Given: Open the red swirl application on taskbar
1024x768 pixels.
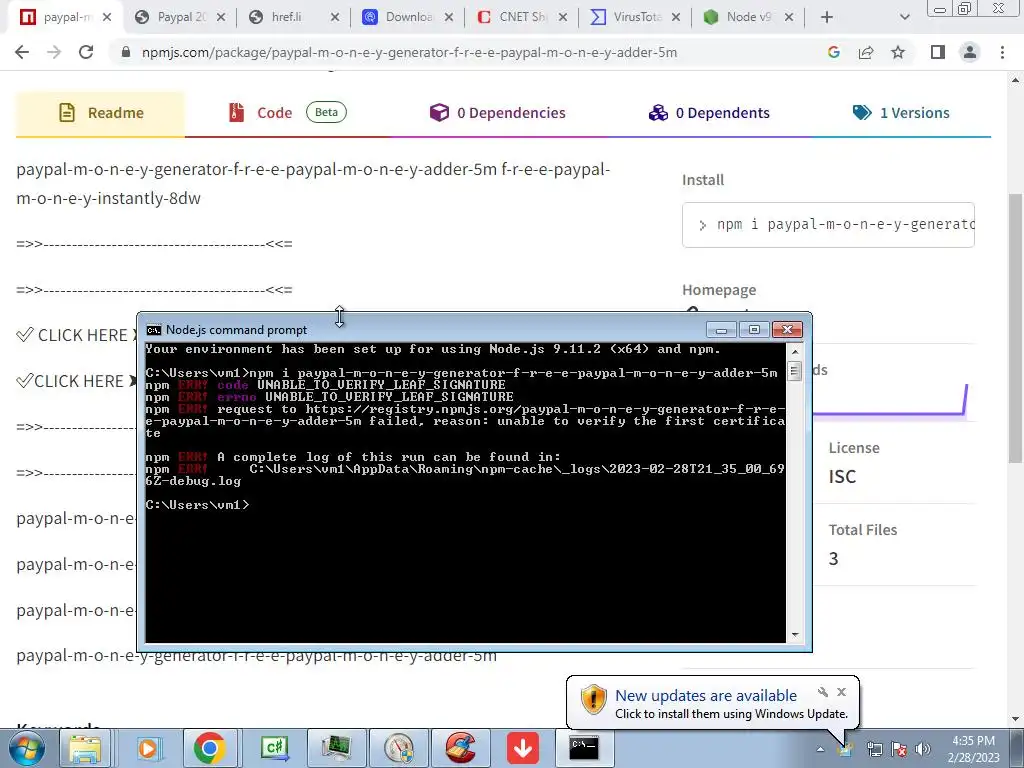Looking at the screenshot, I should tap(460, 748).
